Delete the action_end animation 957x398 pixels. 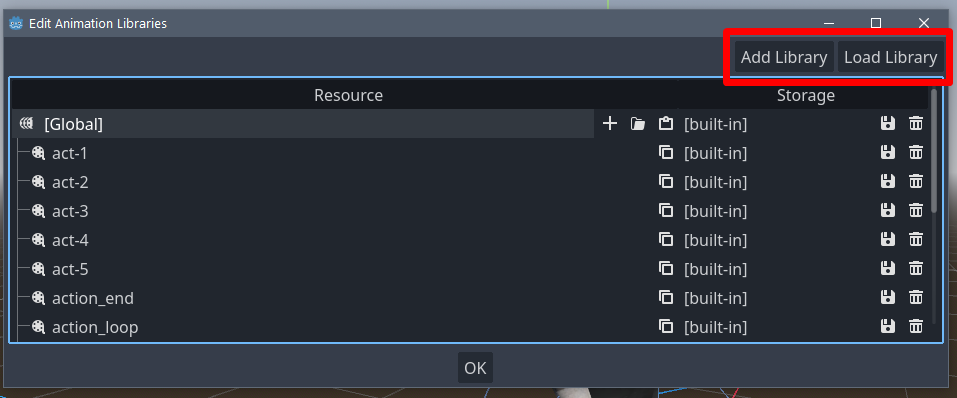point(916,298)
